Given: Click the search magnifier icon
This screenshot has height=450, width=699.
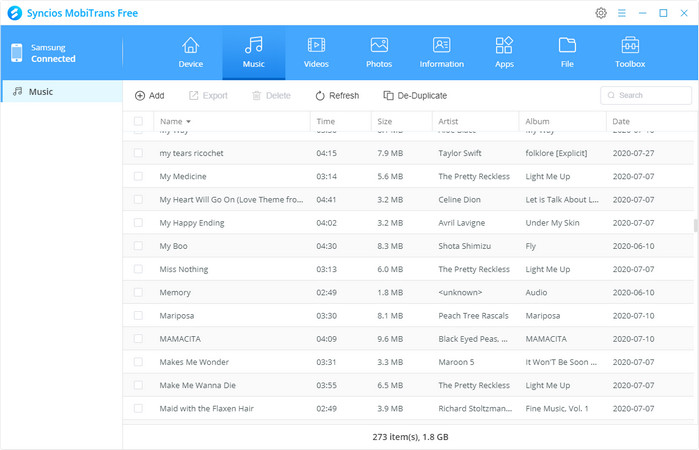Looking at the screenshot, I should click(x=611, y=95).
